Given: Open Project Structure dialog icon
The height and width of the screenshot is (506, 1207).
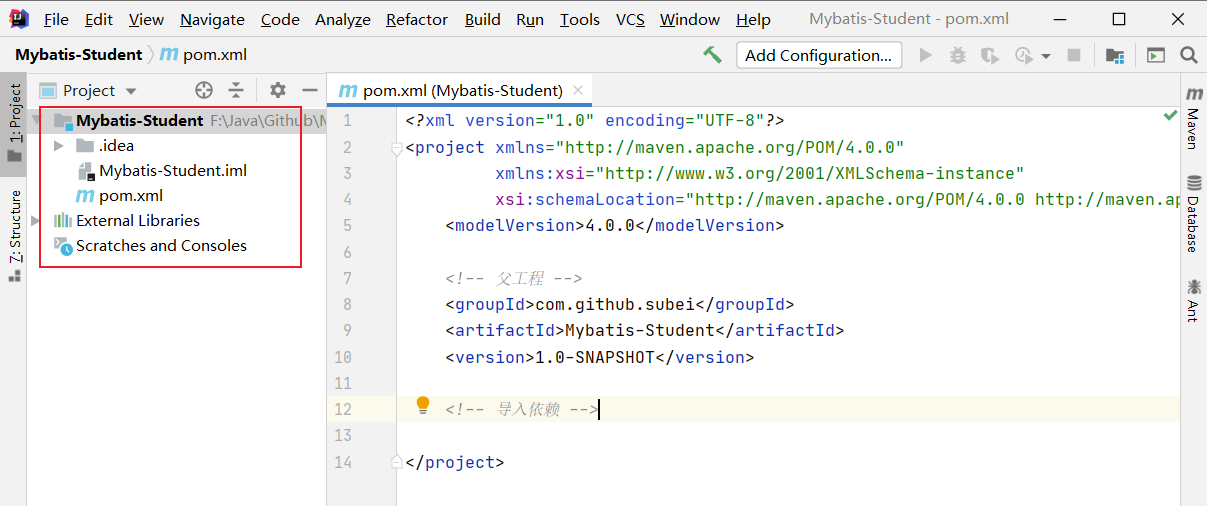Looking at the screenshot, I should point(1114,55).
